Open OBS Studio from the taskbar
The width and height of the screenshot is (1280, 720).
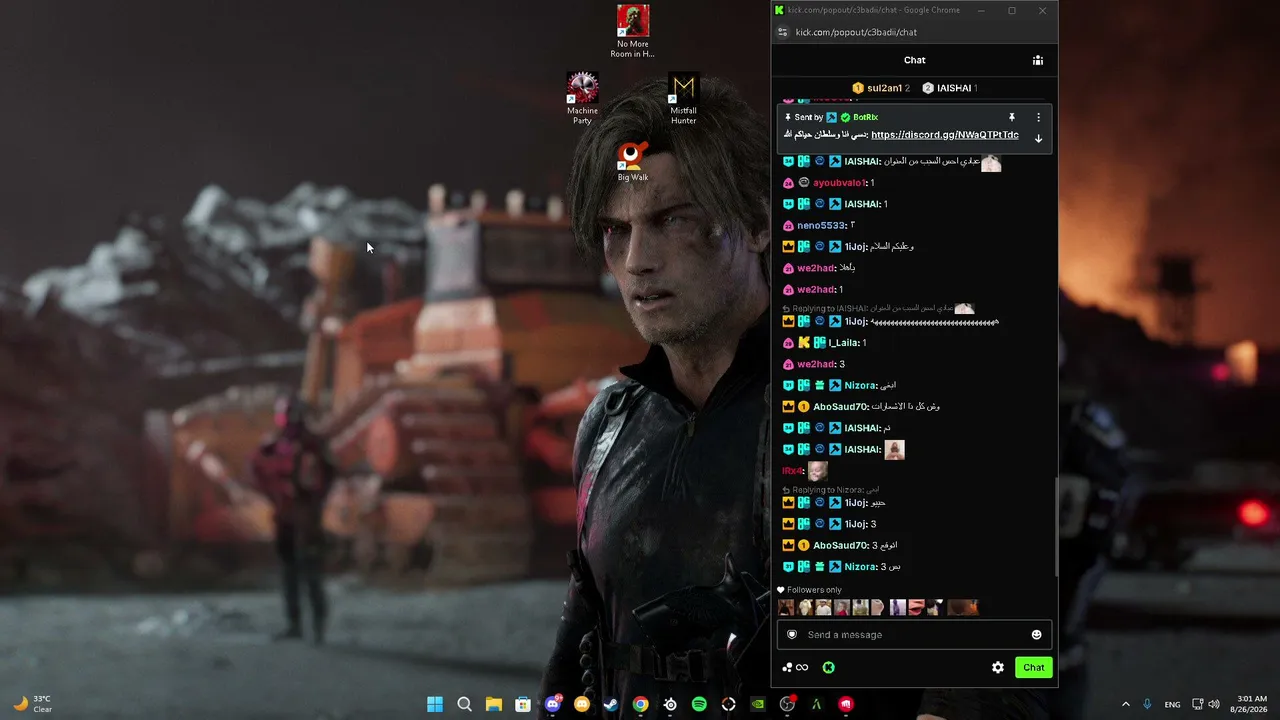coord(787,704)
